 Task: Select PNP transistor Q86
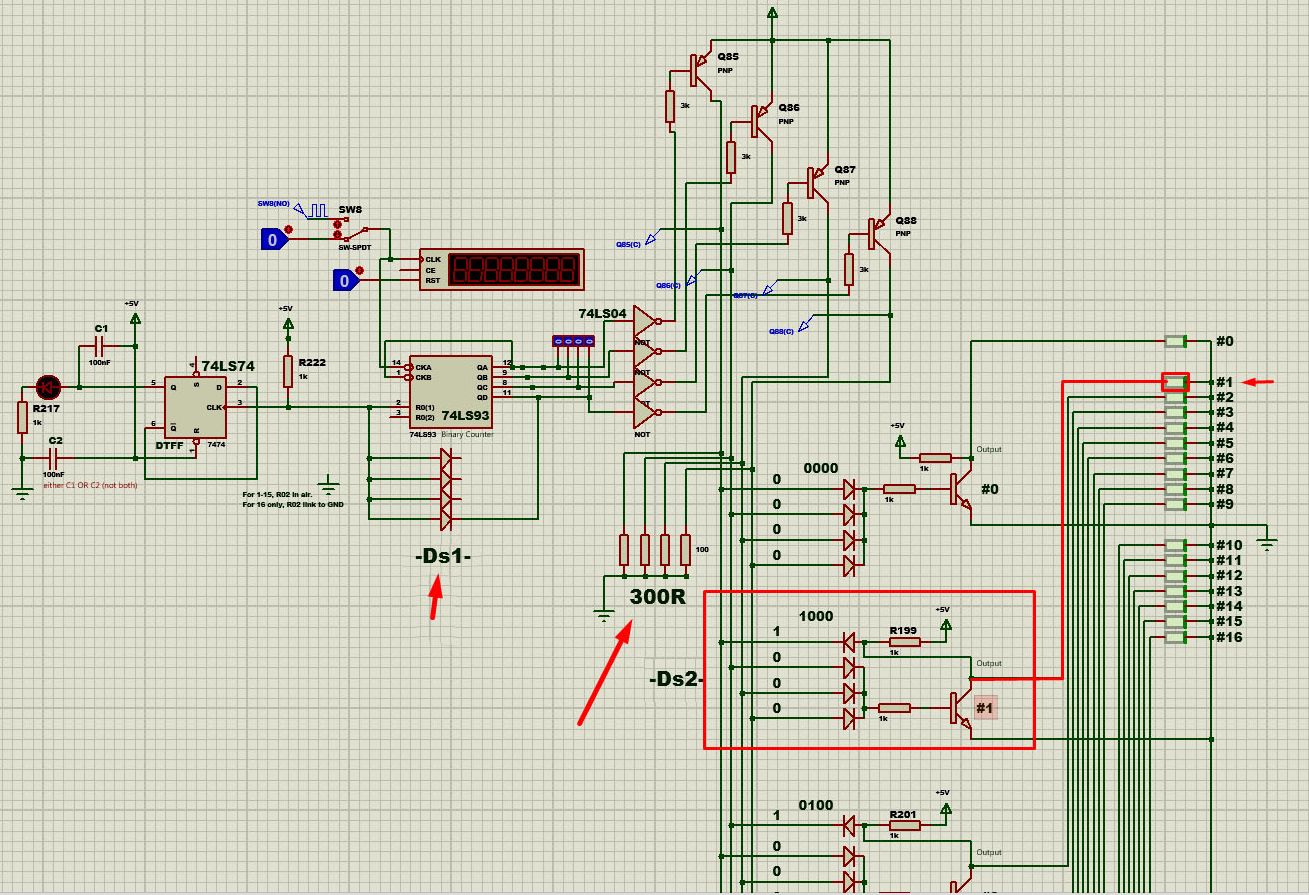(x=763, y=122)
